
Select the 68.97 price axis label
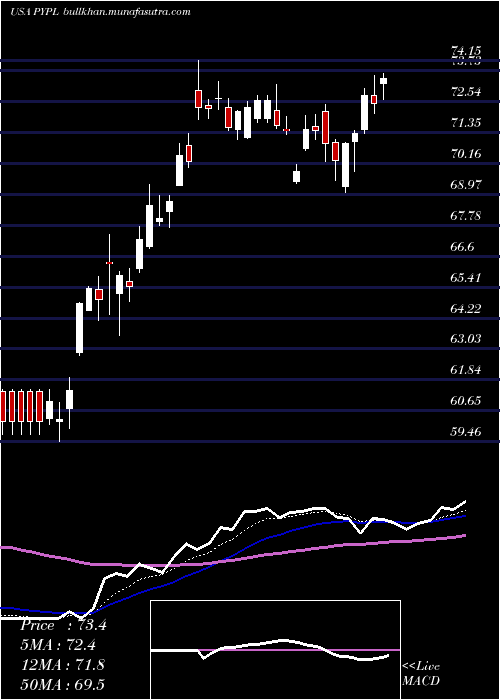tap(467, 185)
